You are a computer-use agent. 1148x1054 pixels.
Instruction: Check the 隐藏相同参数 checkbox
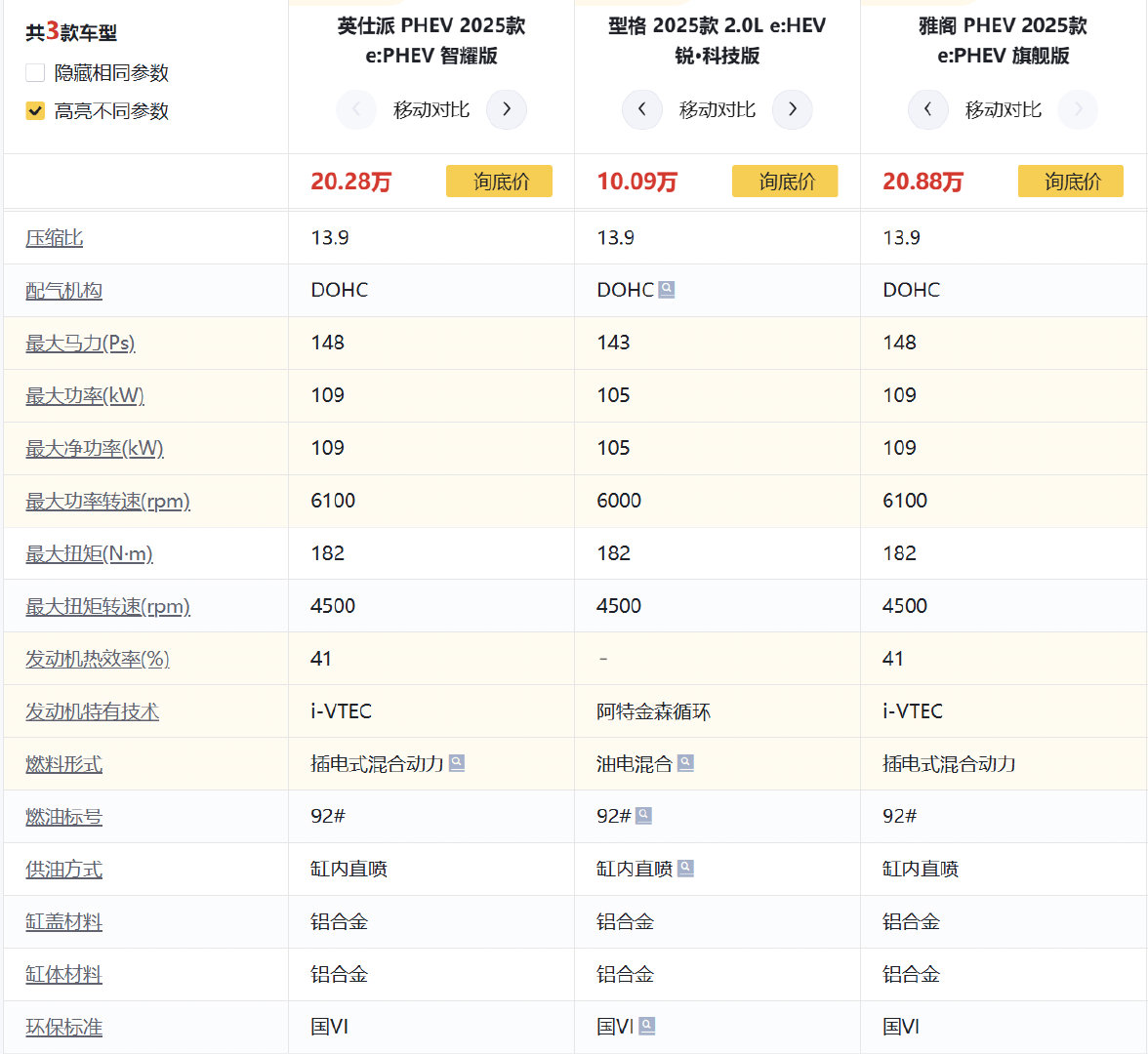point(35,72)
